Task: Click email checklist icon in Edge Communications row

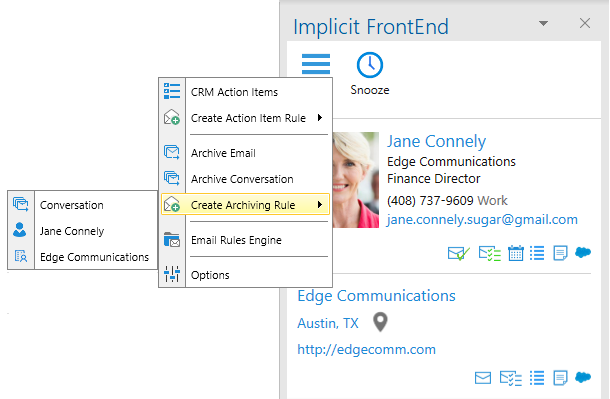Action: 510,378
